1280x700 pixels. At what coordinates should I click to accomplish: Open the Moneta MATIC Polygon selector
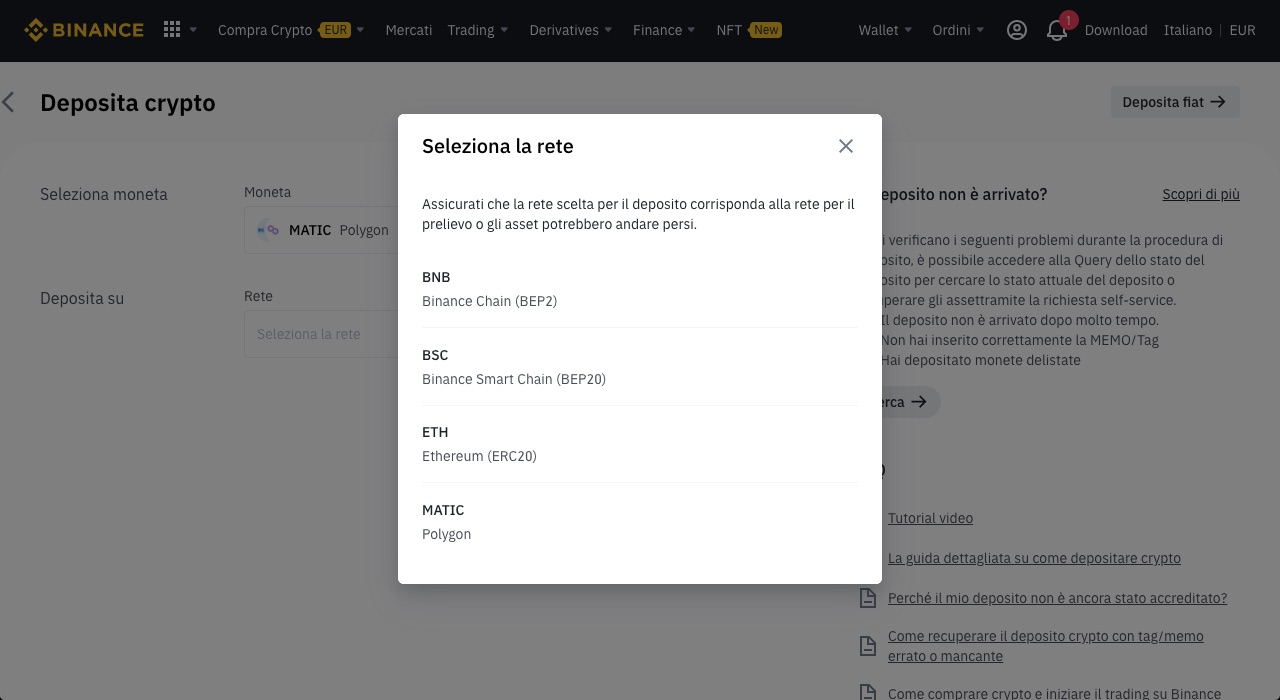(x=321, y=230)
